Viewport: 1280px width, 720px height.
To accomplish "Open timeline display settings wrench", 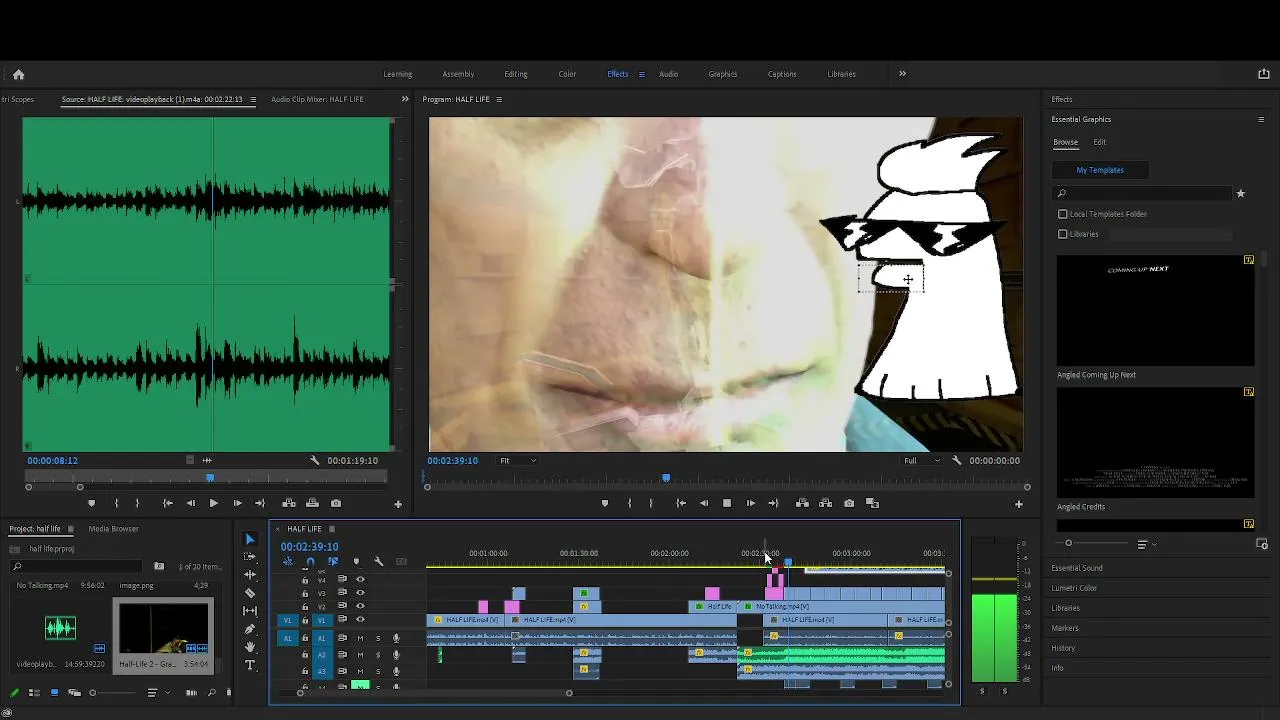I will tap(379, 561).
